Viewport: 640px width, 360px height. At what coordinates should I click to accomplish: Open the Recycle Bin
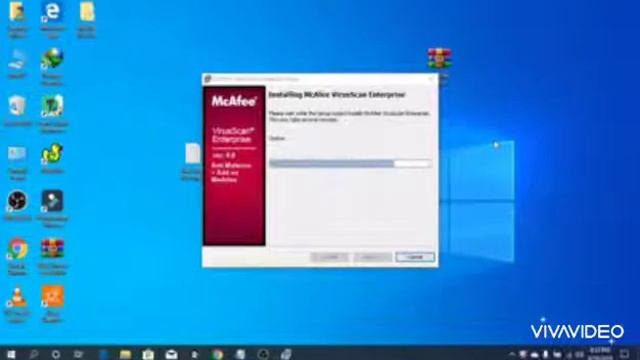pos(17,110)
